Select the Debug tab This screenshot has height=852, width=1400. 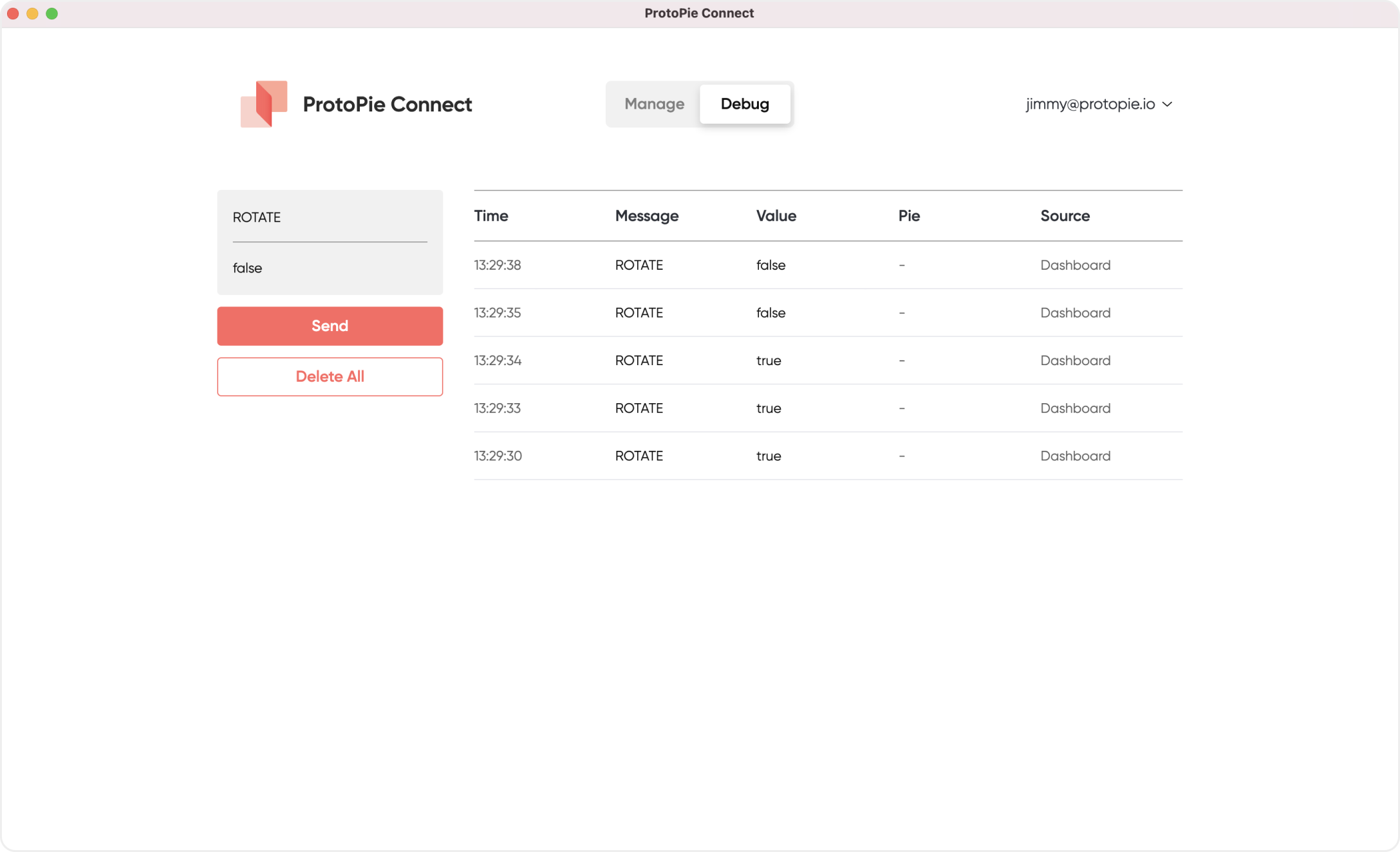(745, 104)
